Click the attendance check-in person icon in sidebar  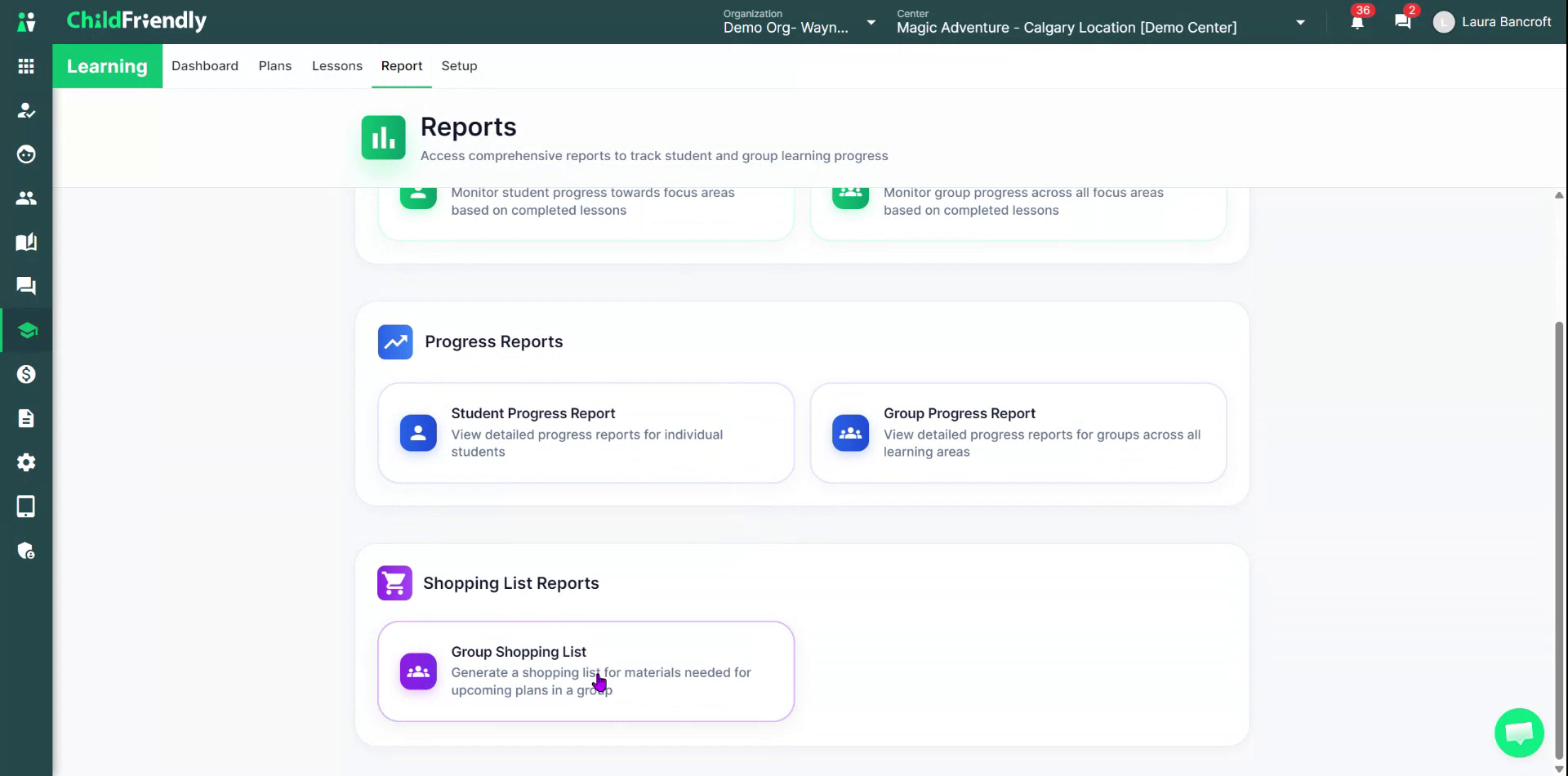click(26, 110)
